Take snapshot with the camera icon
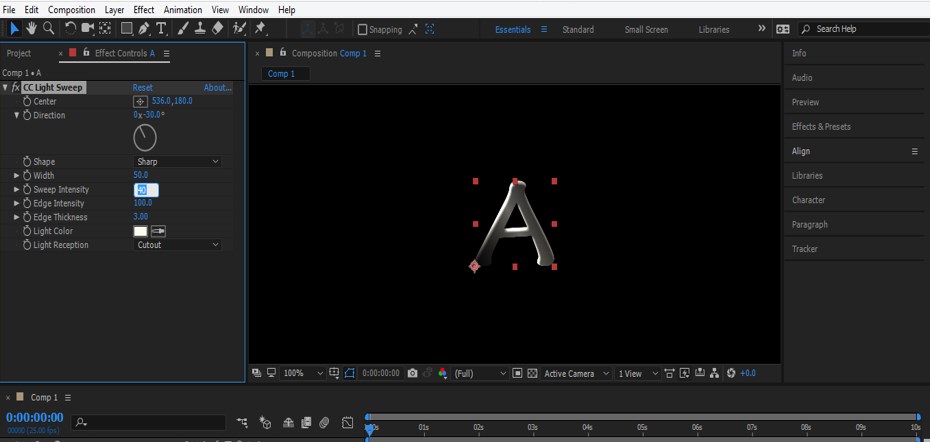 click(412, 373)
